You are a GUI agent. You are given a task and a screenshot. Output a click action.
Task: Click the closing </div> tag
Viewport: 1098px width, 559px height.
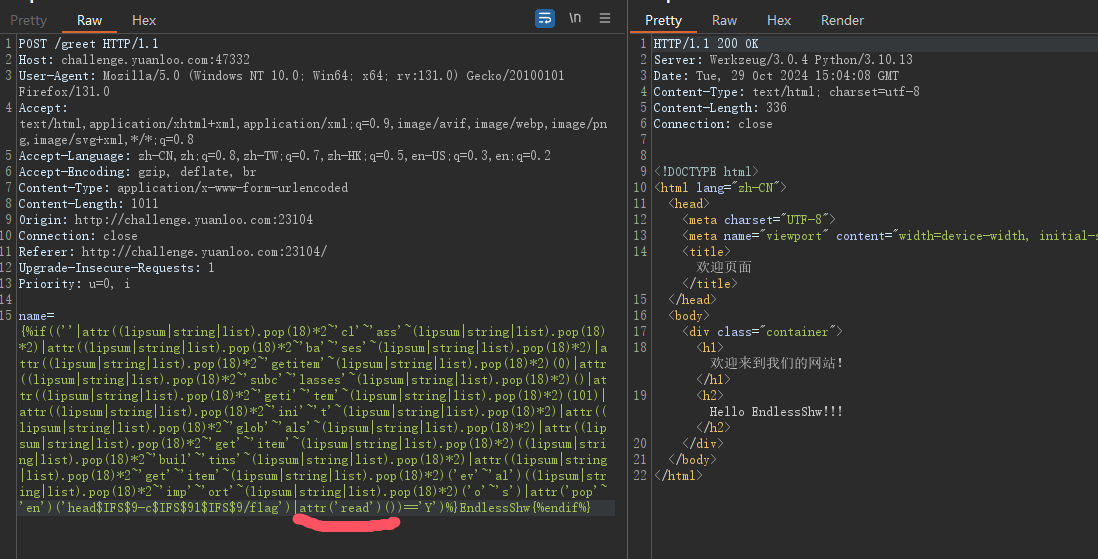pos(702,443)
